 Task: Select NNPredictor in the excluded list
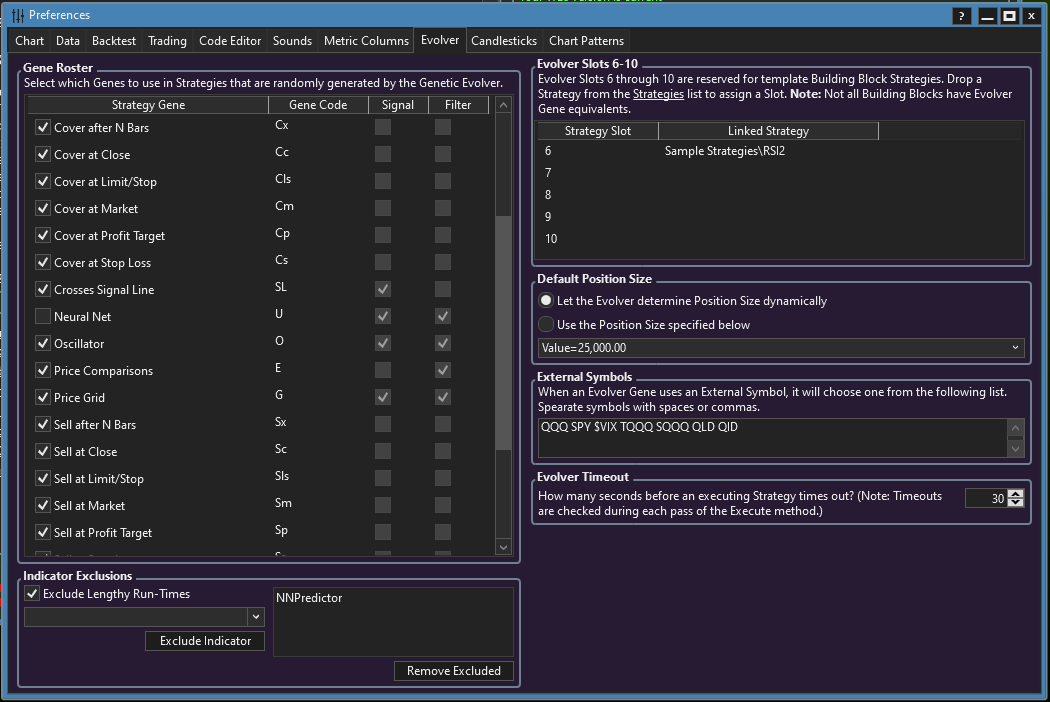[309, 598]
